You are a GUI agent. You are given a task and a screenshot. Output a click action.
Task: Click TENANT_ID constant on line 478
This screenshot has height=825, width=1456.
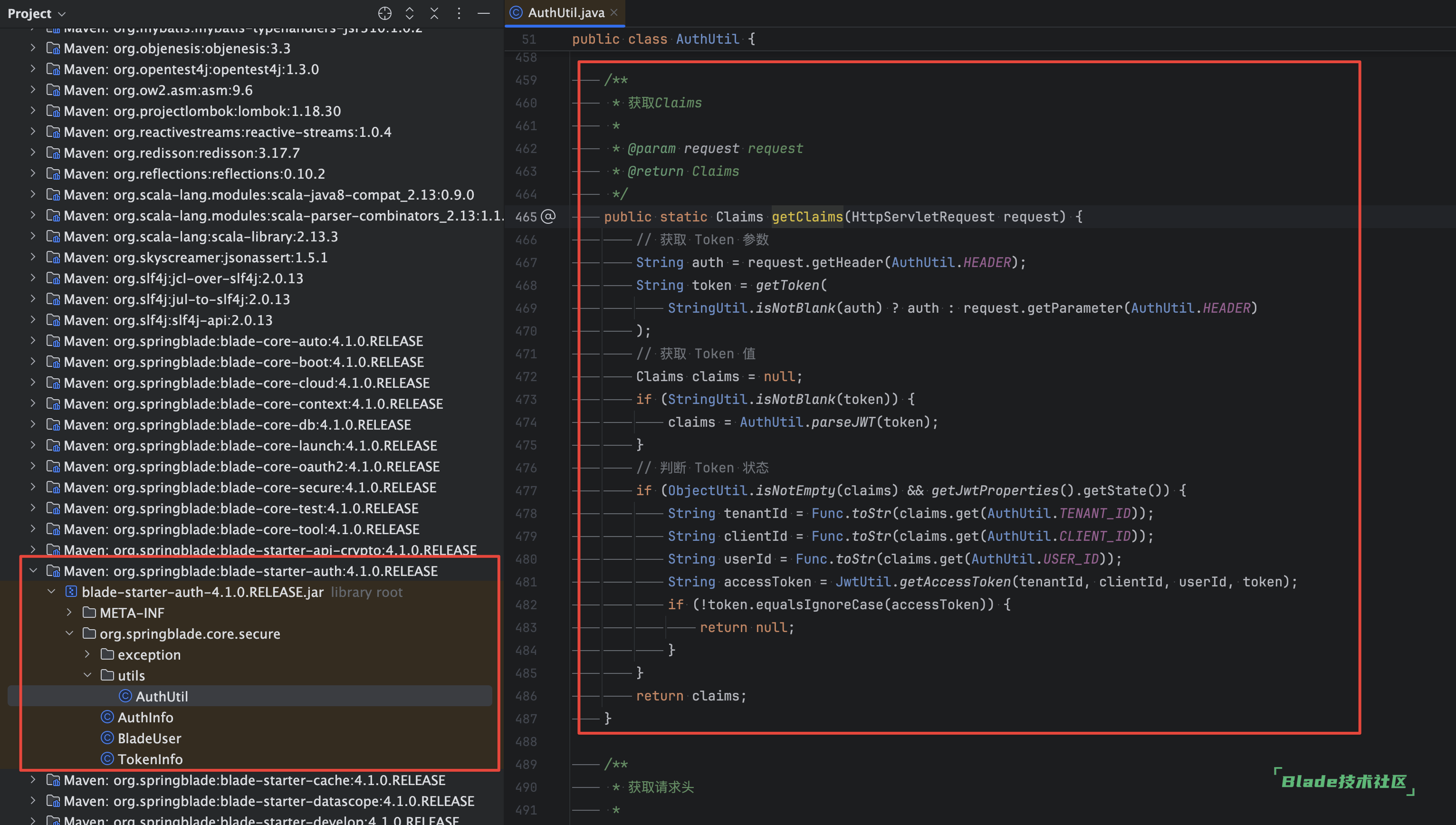[1094, 513]
